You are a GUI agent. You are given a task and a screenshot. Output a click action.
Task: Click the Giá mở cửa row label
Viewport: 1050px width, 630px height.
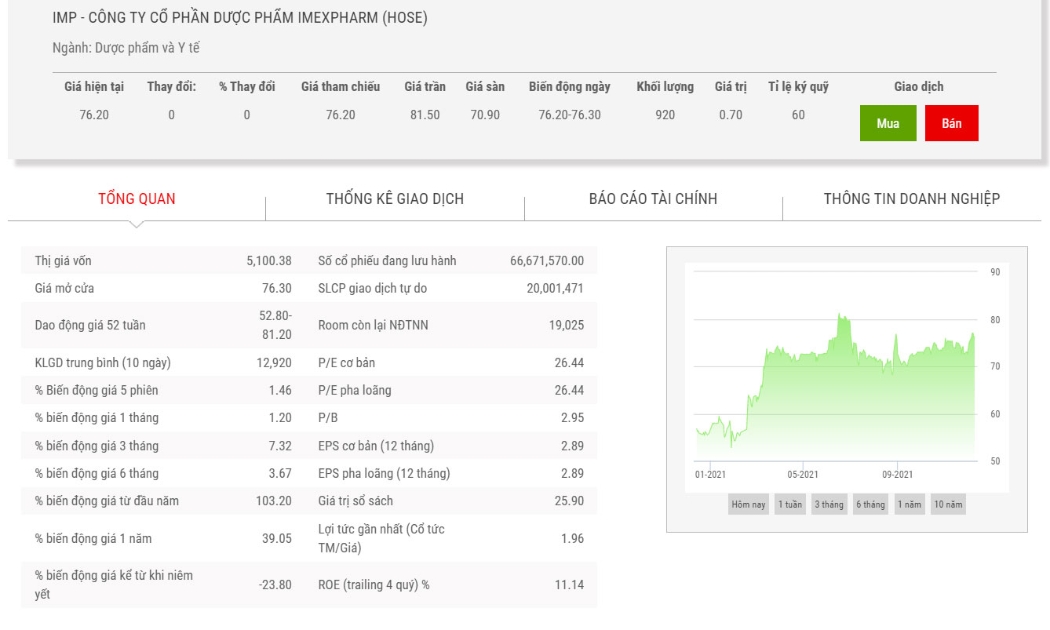[x=64, y=288]
